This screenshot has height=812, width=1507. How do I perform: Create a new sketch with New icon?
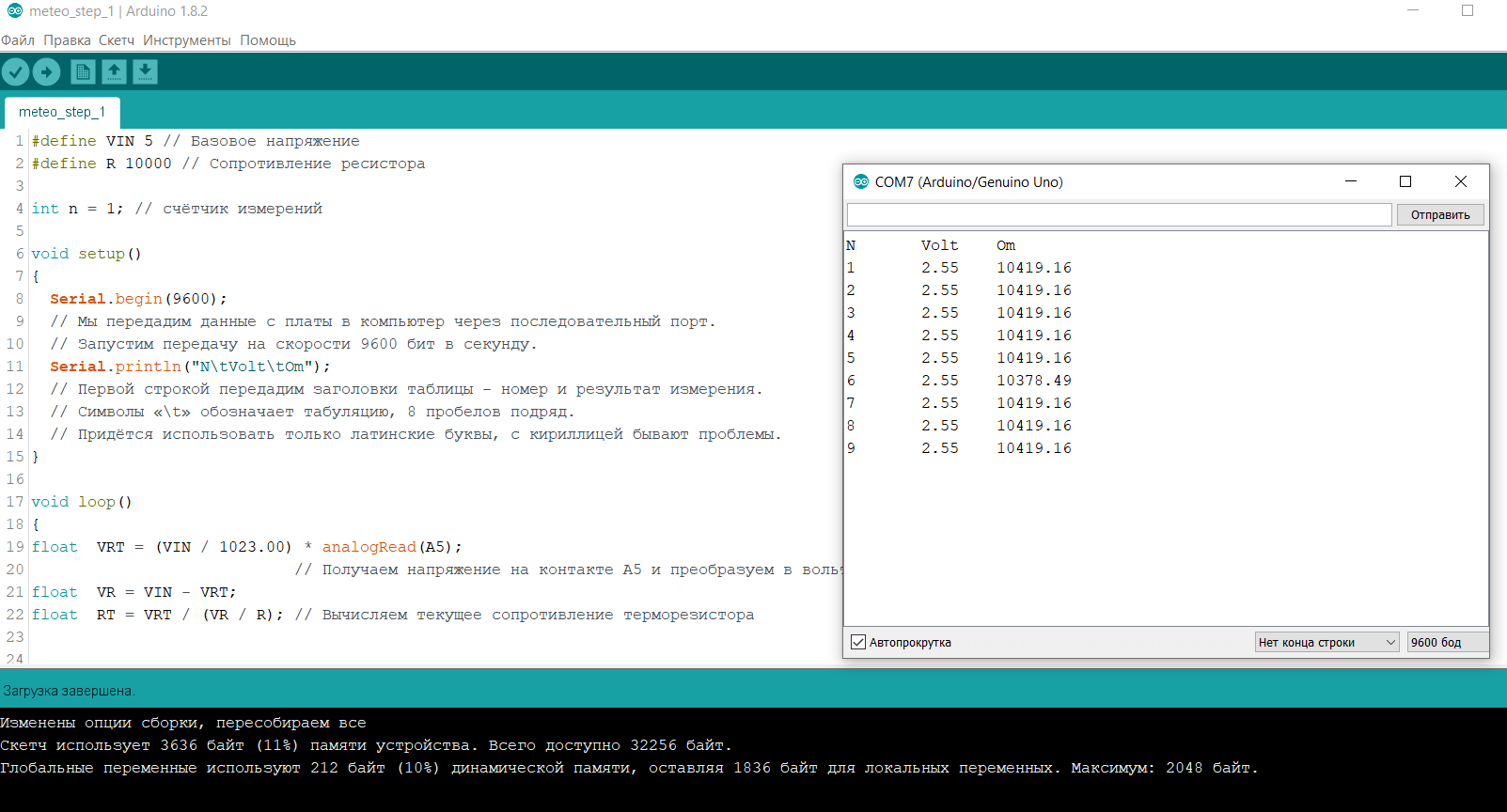83,71
